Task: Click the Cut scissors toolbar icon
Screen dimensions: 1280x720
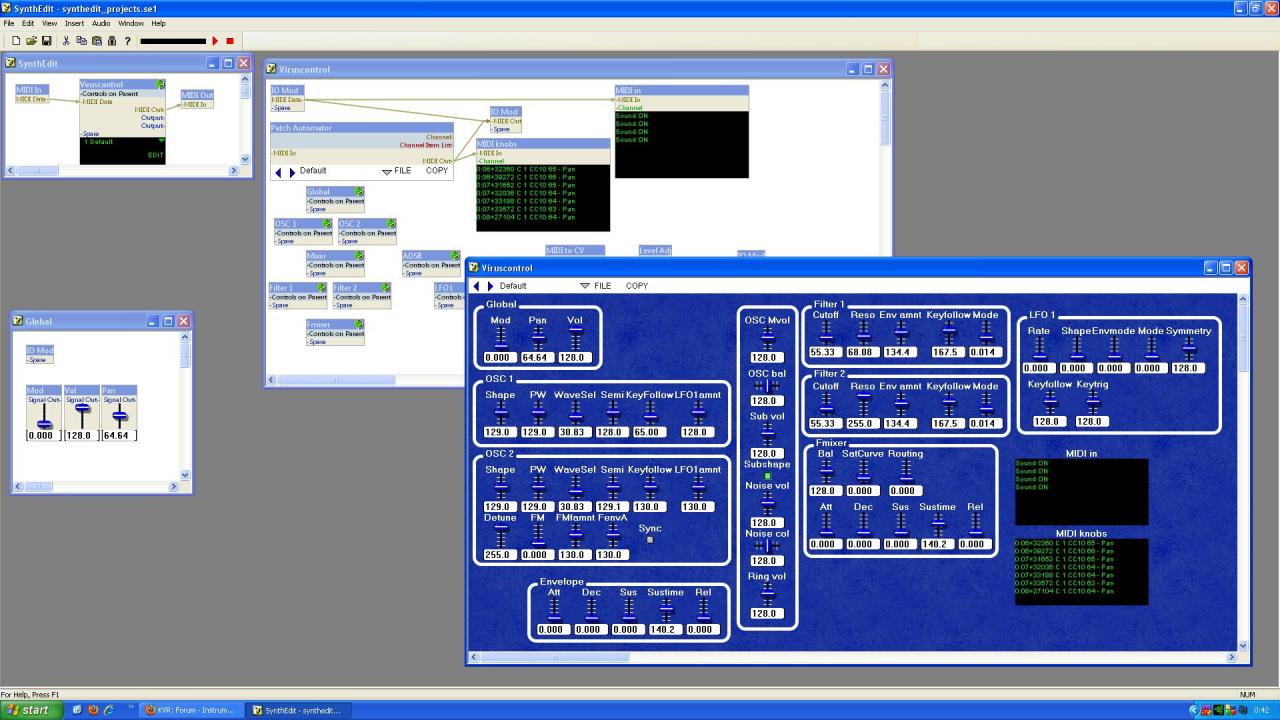Action: [67, 41]
